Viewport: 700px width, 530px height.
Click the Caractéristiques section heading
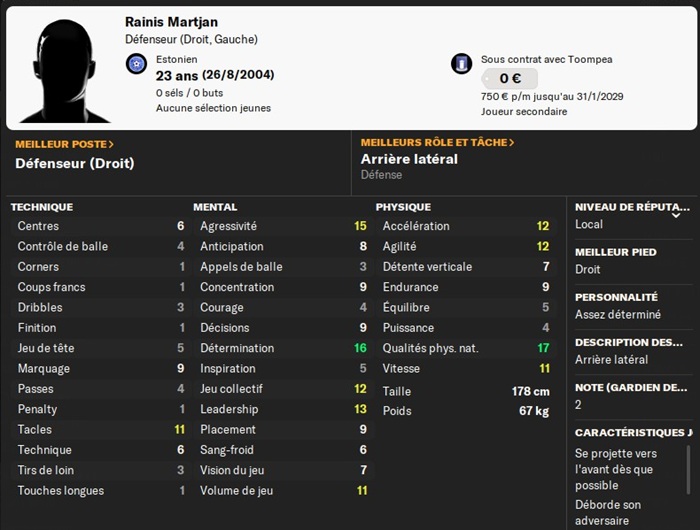[632, 433]
